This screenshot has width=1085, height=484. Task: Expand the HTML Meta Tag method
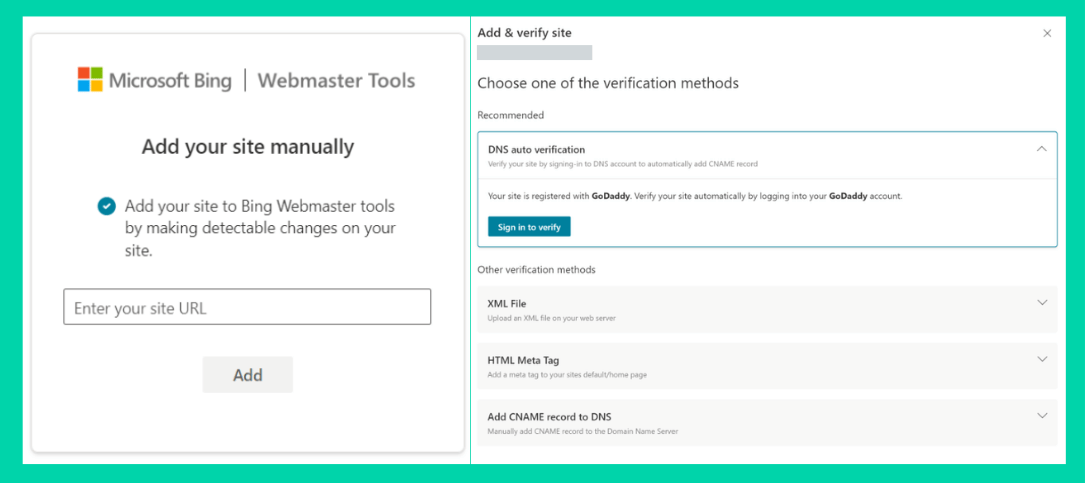click(1043, 359)
